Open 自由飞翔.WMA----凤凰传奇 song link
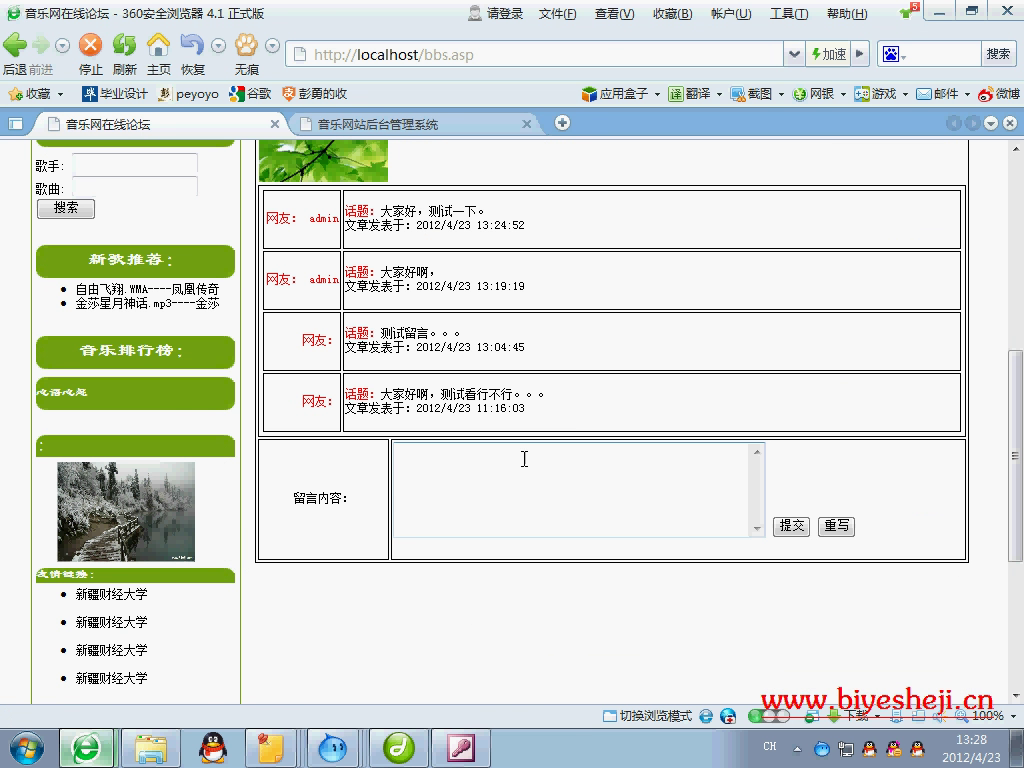 (147, 289)
